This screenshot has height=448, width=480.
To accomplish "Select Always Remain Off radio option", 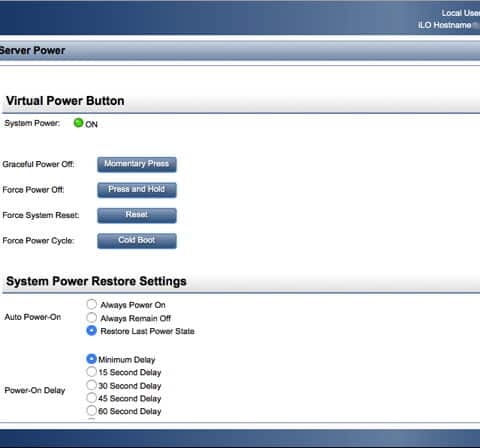I will pos(92,317).
